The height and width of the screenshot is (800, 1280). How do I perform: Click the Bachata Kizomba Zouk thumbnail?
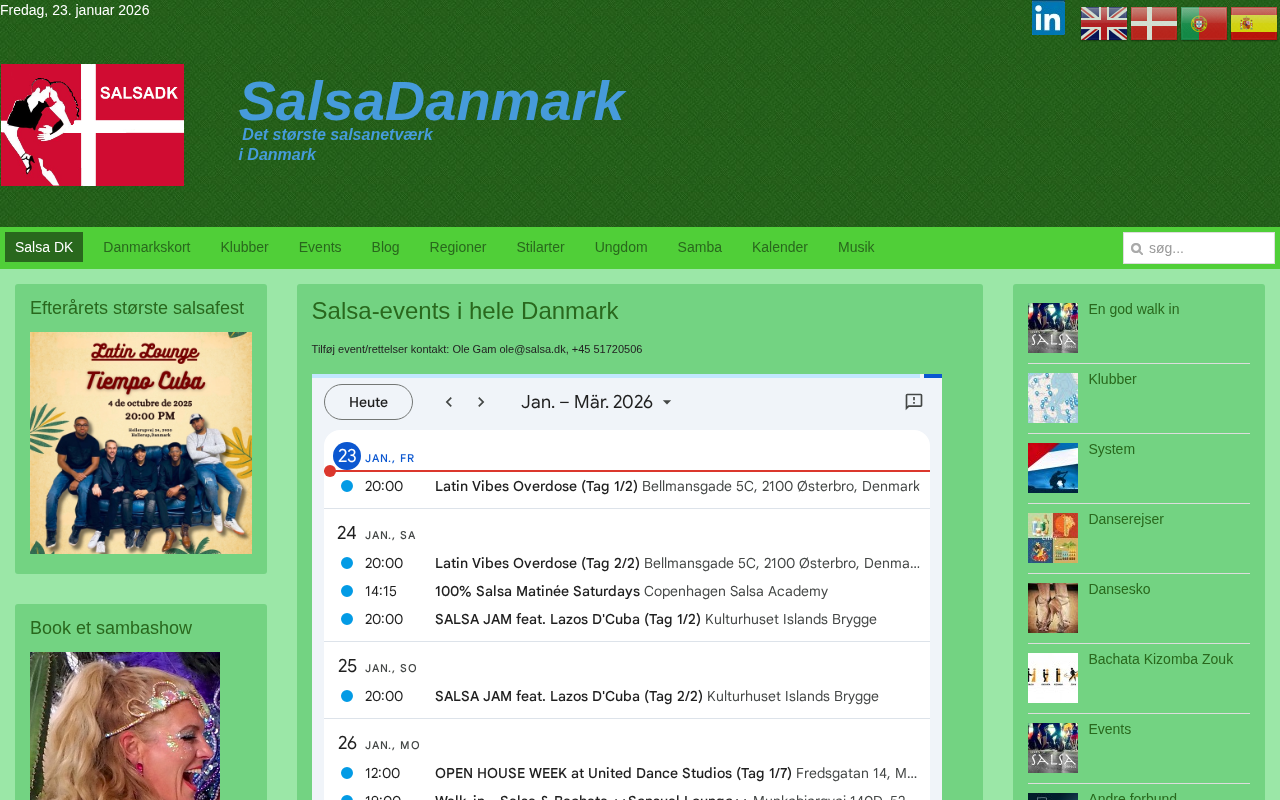point(1053,678)
